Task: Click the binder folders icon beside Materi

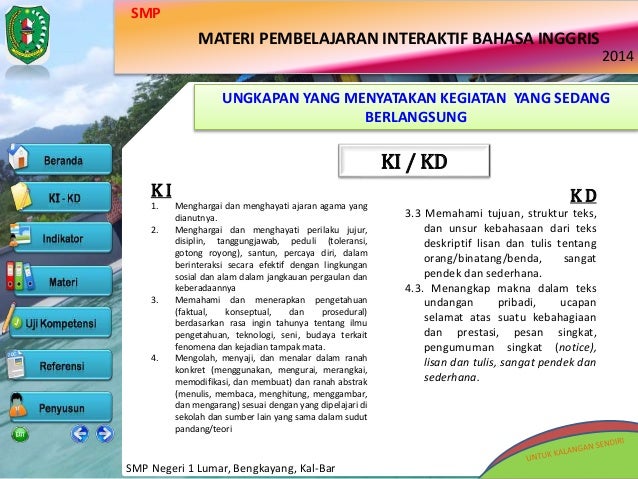Action: 20,276
